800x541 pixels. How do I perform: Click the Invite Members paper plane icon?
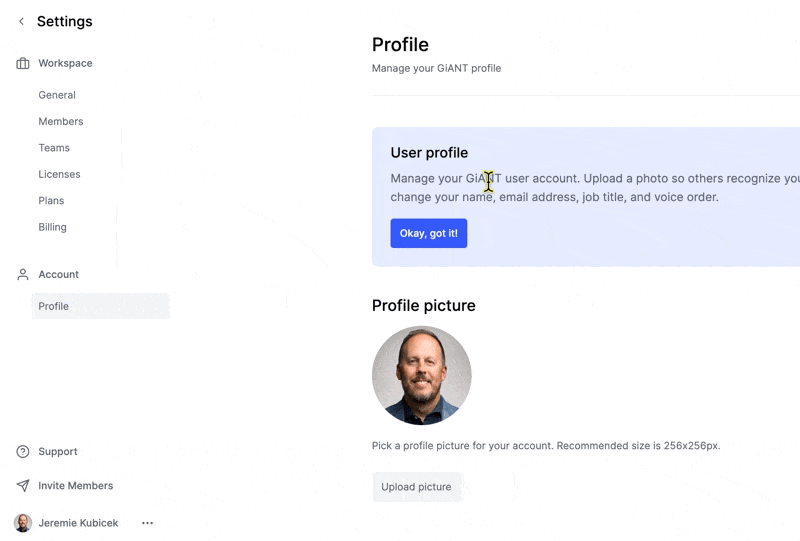[x=22, y=485]
